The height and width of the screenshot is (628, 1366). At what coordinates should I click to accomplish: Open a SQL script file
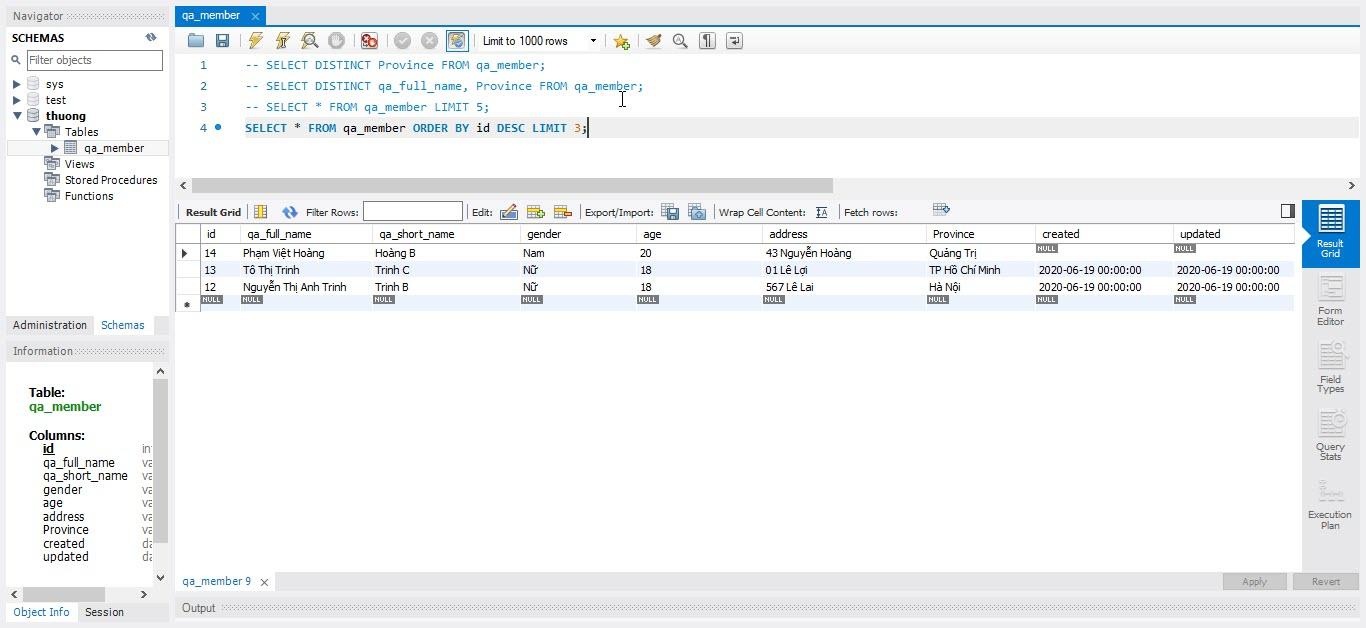click(x=196, y=41)
